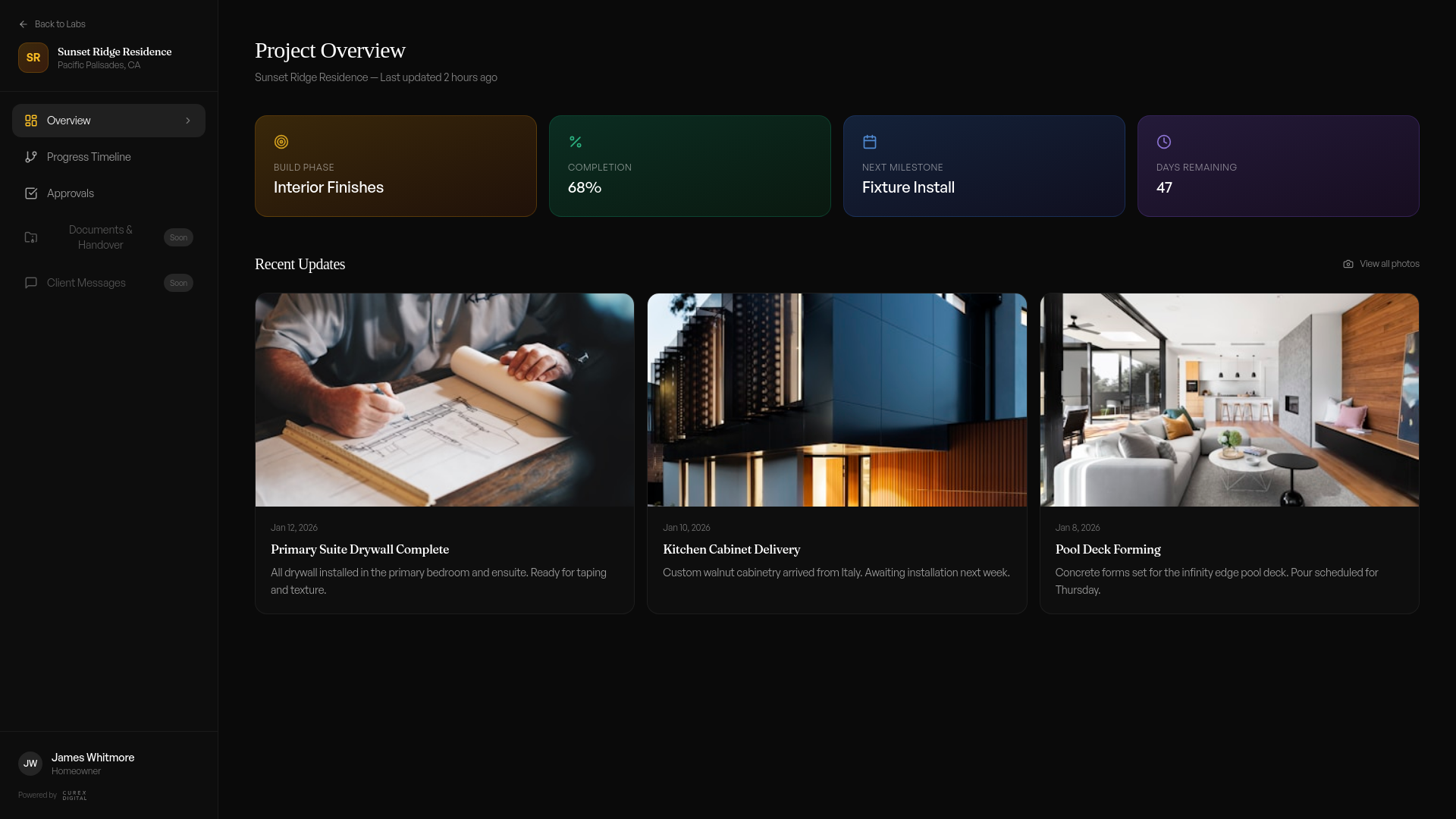The width and height of the screenshot is (1456, 819).
Task: Open the Progress Timeline section
Action: 108,157
